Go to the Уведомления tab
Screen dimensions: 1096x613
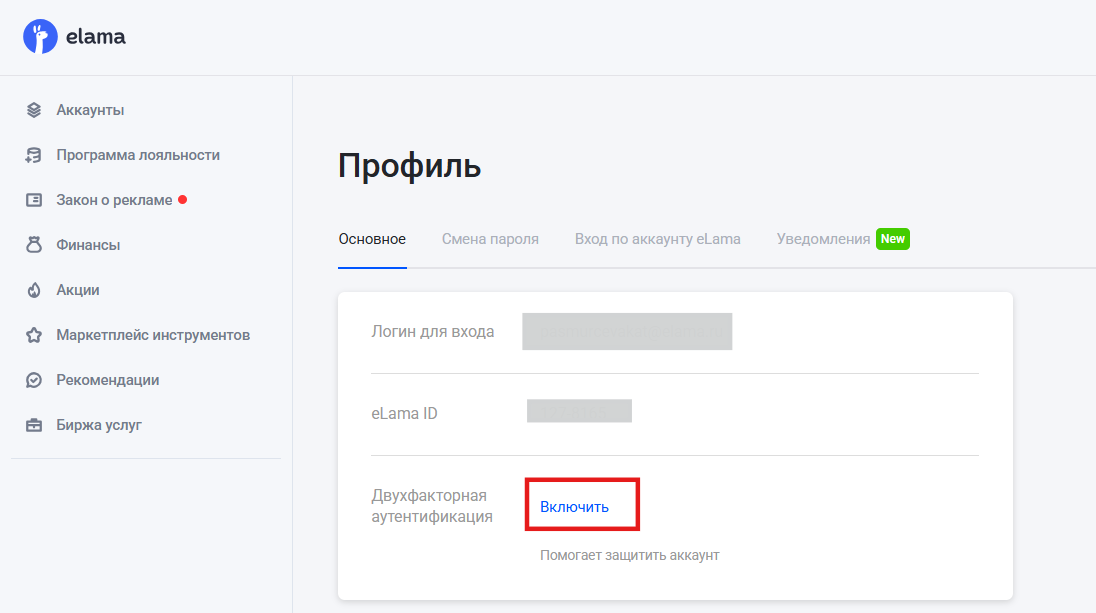[823, 239]
